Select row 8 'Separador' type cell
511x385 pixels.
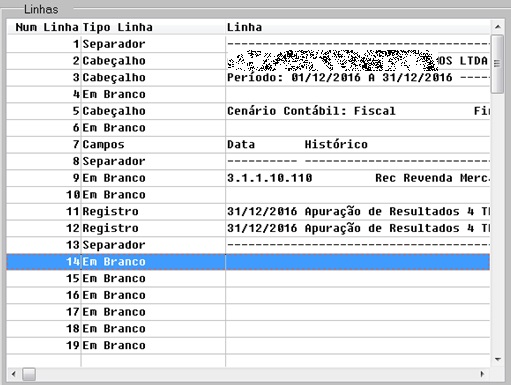153,161
